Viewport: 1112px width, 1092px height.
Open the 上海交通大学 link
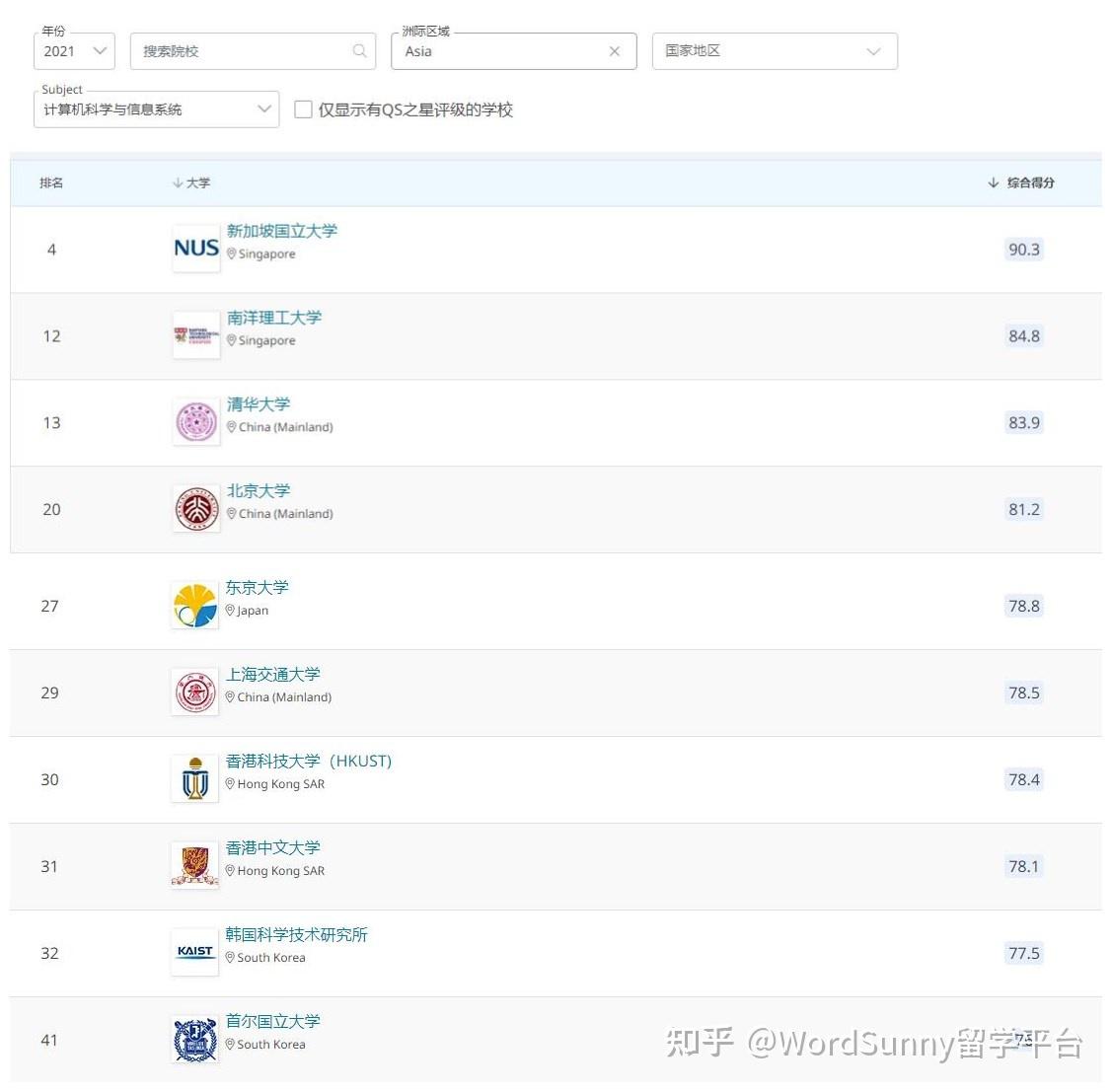click(x=272, y=675)
